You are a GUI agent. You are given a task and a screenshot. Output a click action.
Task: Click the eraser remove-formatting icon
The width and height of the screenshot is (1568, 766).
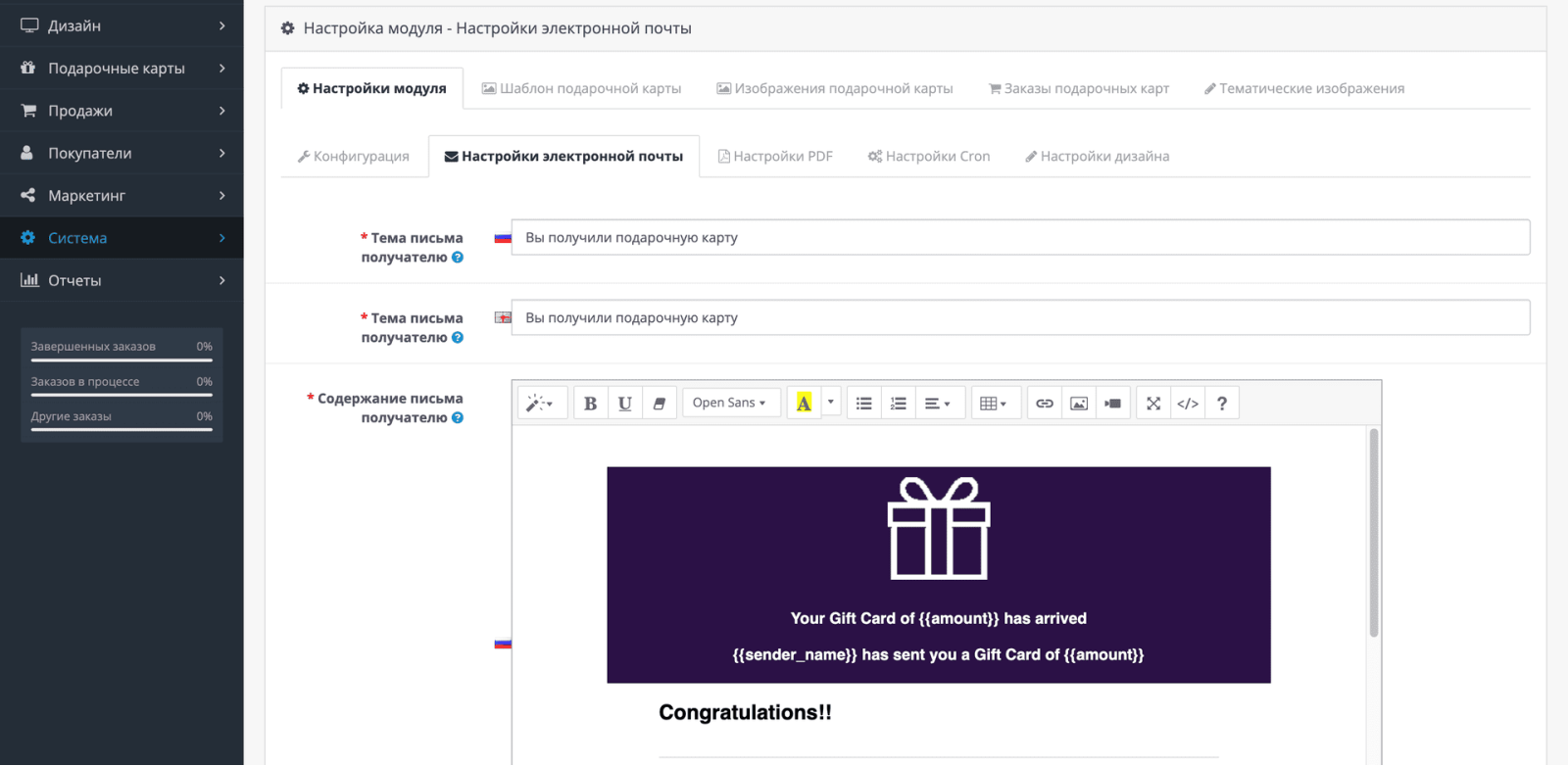(659, 404)
